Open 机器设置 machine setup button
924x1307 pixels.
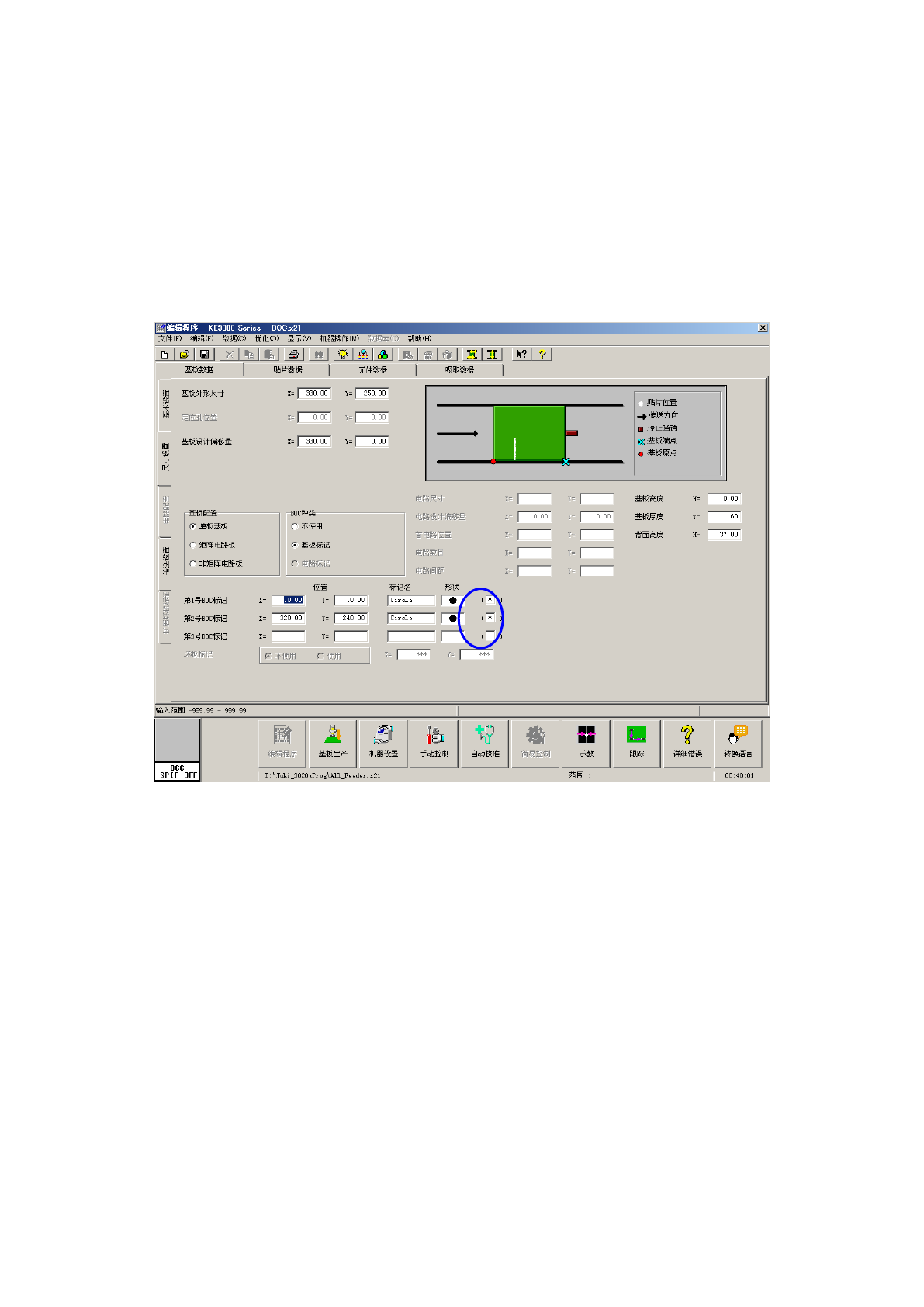(383, 744)
